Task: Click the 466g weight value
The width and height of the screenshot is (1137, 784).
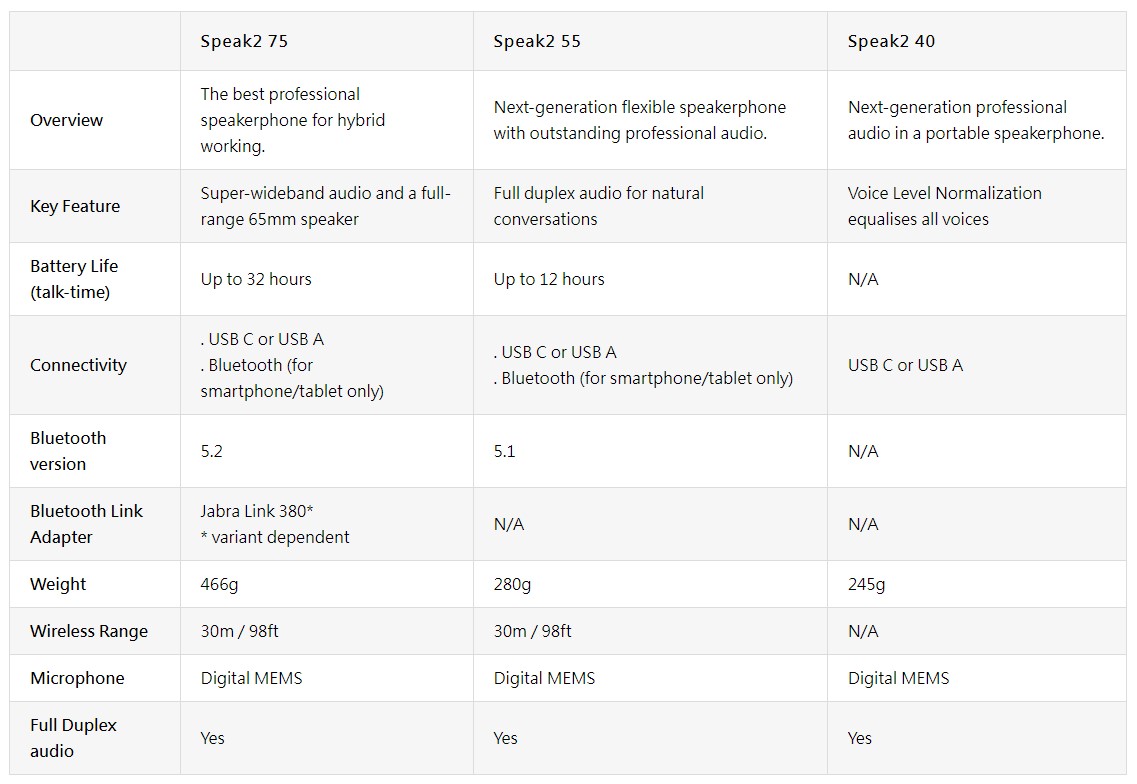Action: tap(219, 585)
